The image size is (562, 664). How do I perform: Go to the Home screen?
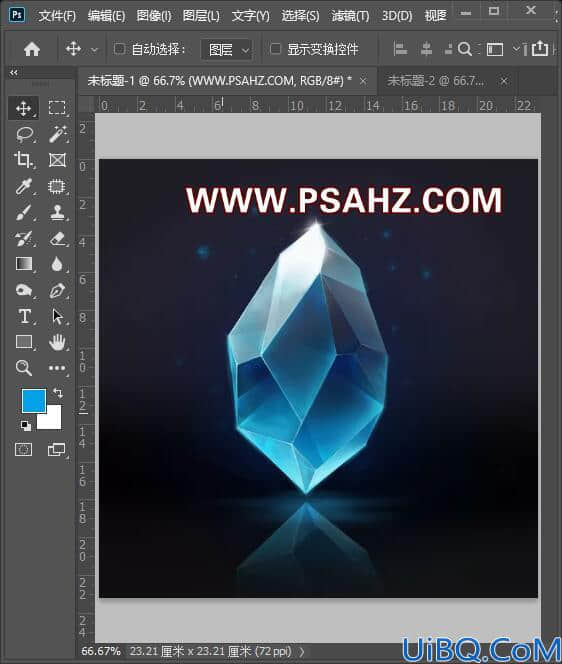click(x=32, y=50)
